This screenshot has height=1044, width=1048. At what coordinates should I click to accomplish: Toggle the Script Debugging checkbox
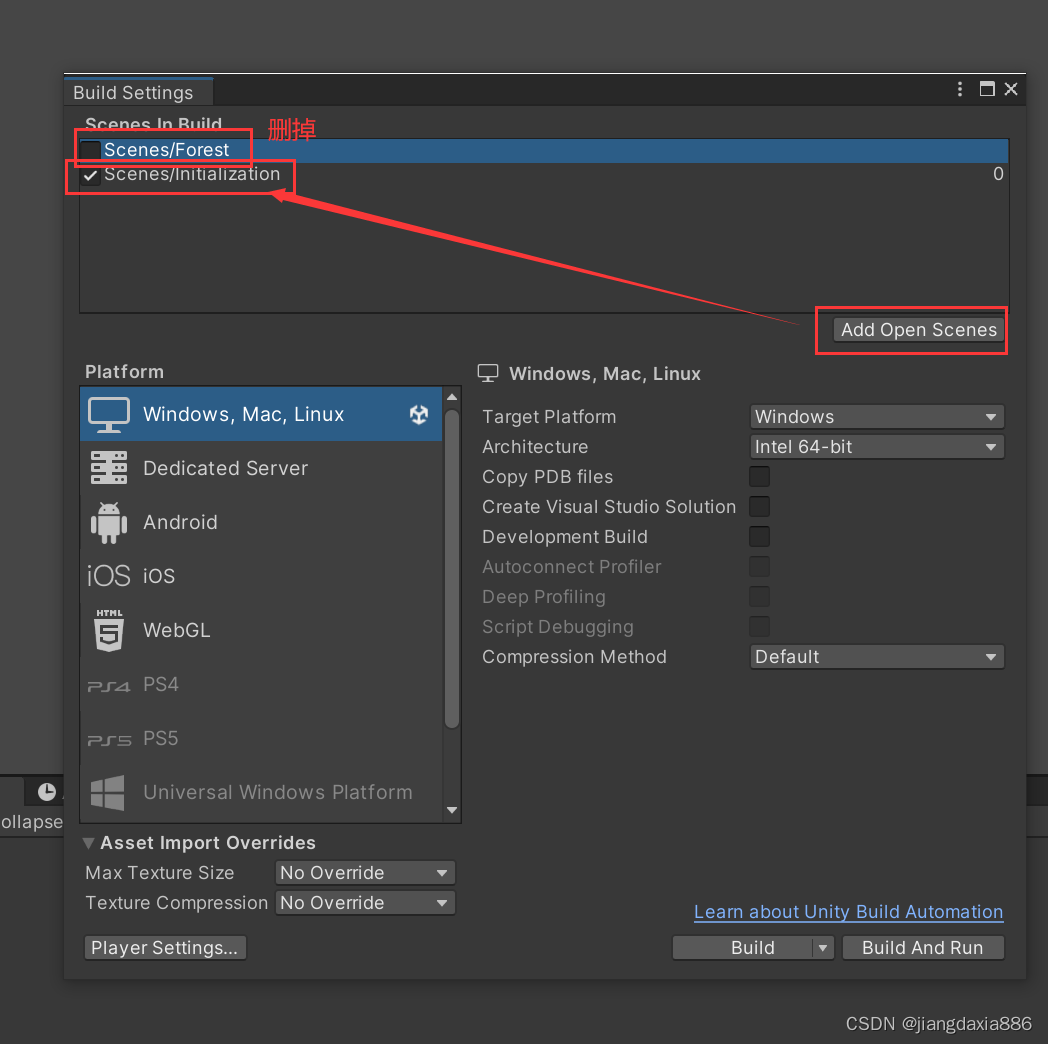[x=759, y=627]
